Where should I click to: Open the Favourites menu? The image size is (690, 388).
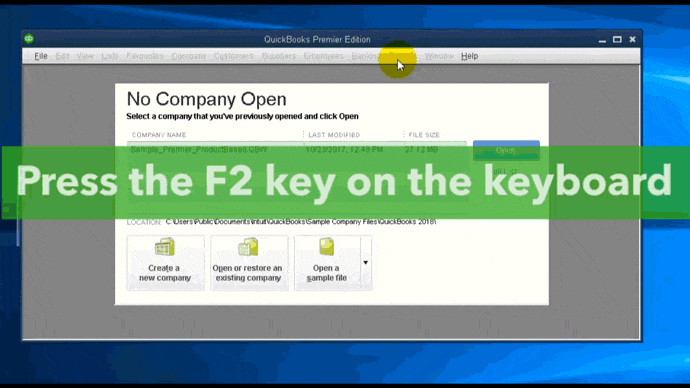[x=145, y=56]
